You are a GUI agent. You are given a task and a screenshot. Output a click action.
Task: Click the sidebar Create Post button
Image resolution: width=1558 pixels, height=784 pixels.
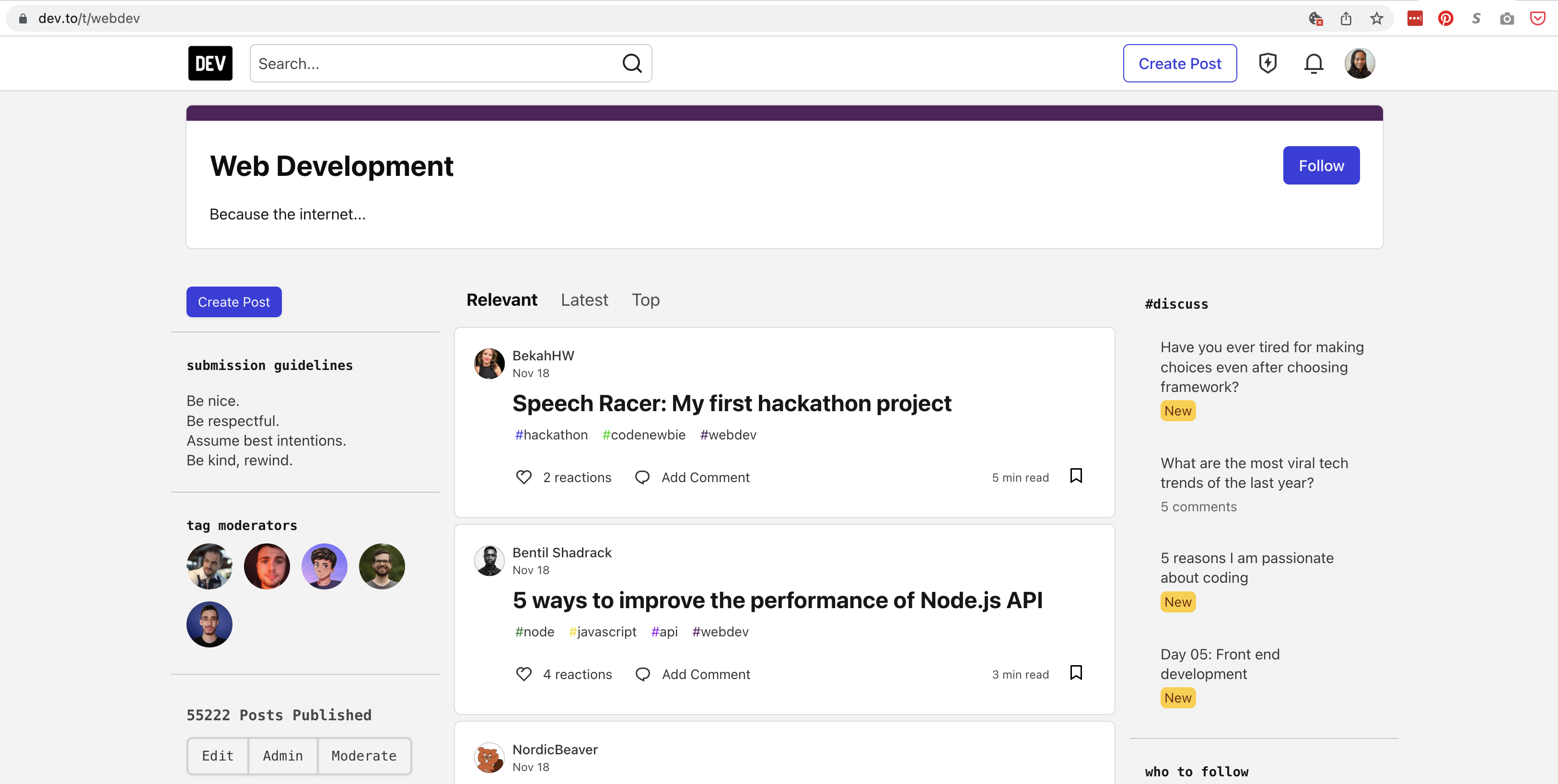coord(233,301)
